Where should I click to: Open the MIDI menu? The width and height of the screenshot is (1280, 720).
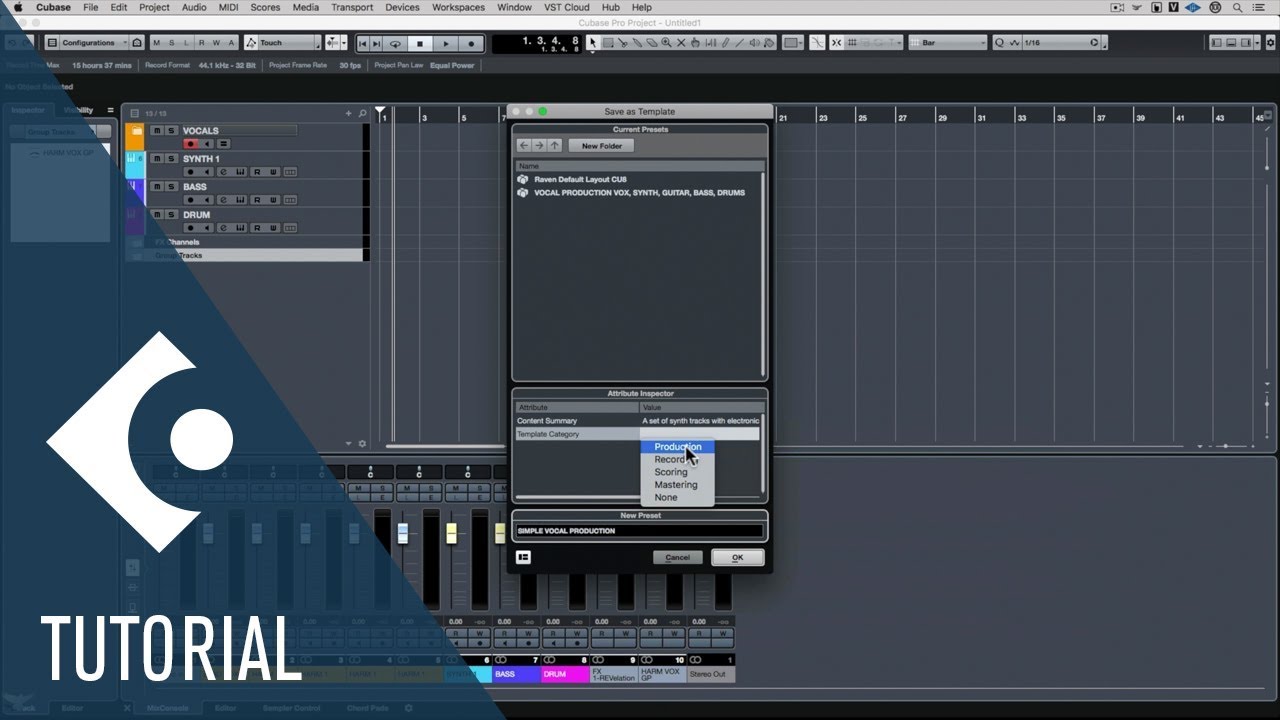228,7
